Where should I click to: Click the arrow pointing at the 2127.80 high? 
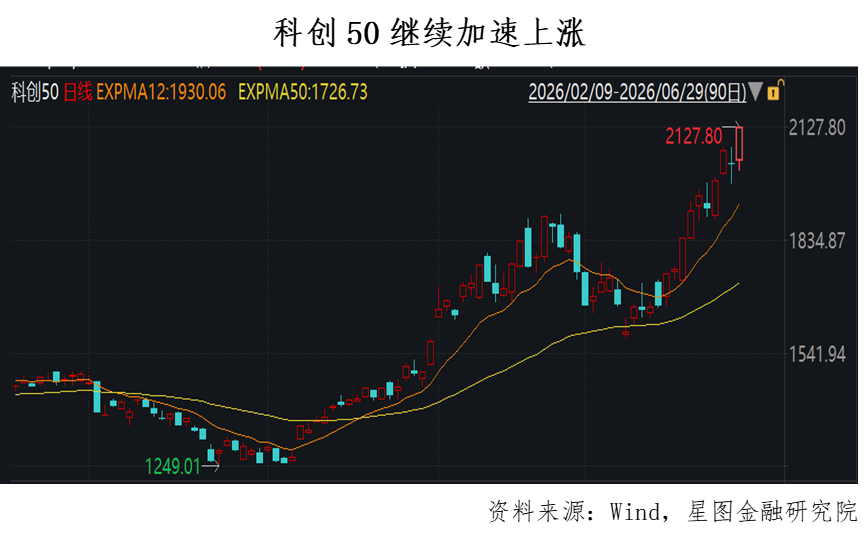coord(732,126)
